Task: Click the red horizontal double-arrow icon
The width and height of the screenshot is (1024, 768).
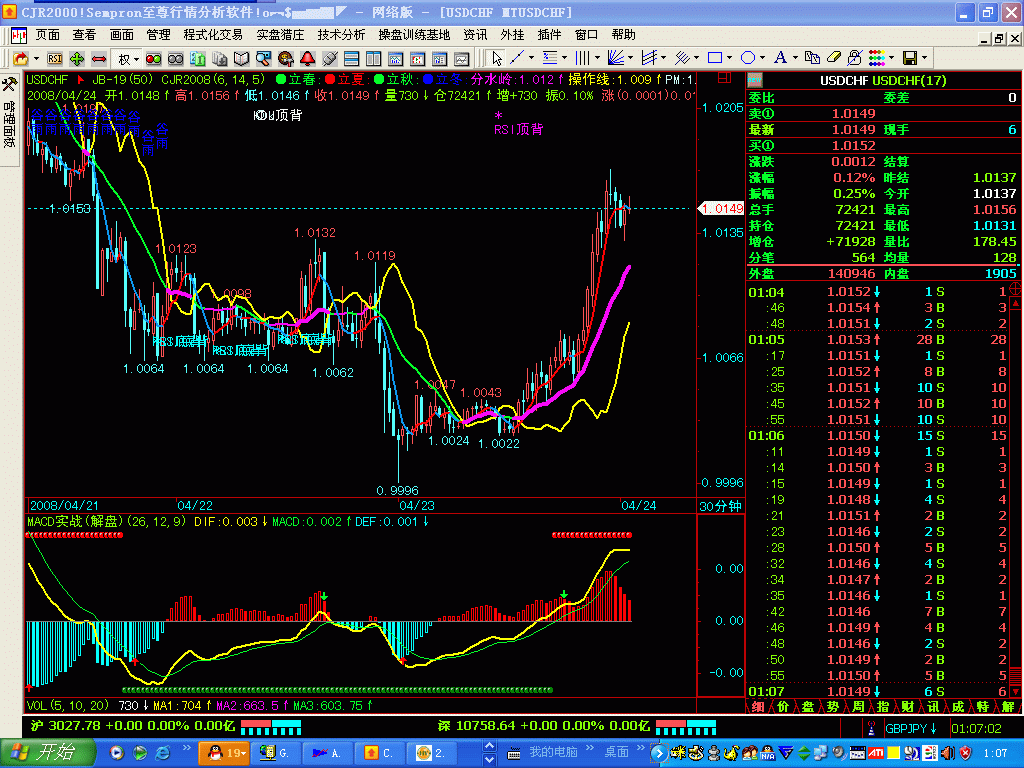Action: [x=99, y=58]
